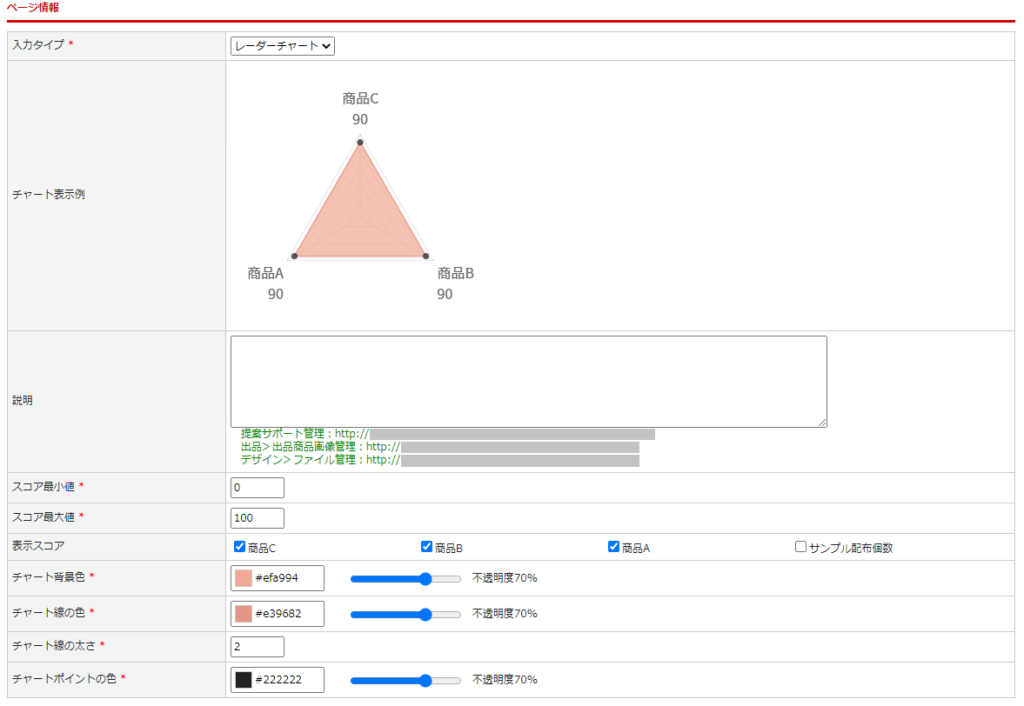Click the 説明 textarea resize handle
The height and width of the screenshot is (706, 1024).
822,423
